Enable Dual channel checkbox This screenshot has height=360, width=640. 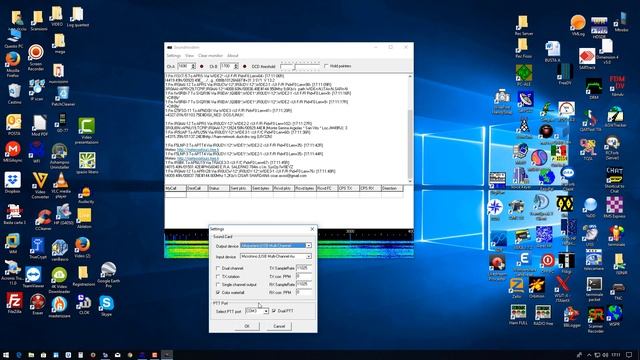point(218,268)
